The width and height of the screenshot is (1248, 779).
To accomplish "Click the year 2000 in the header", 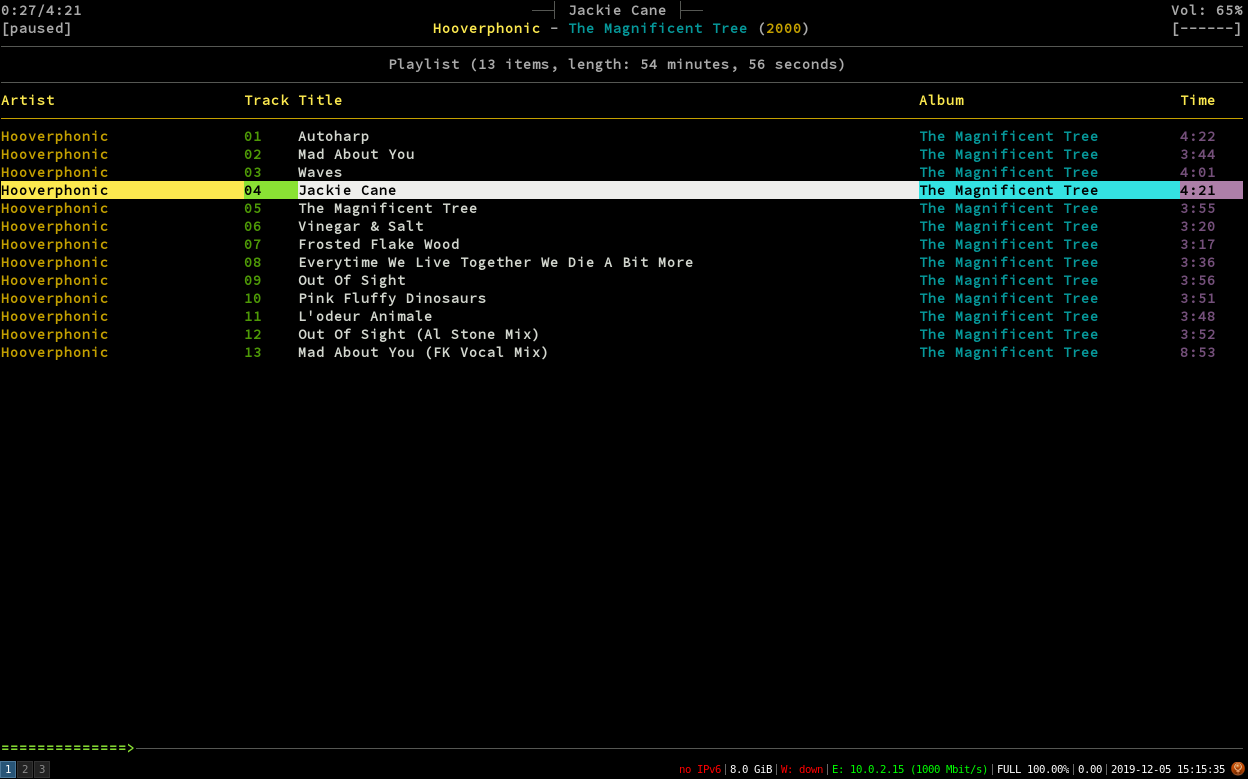I will click(x=784, y=28).
